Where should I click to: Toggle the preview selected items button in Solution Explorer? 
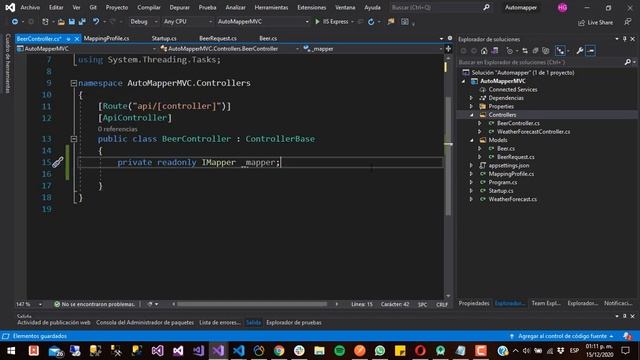(591, 51)
